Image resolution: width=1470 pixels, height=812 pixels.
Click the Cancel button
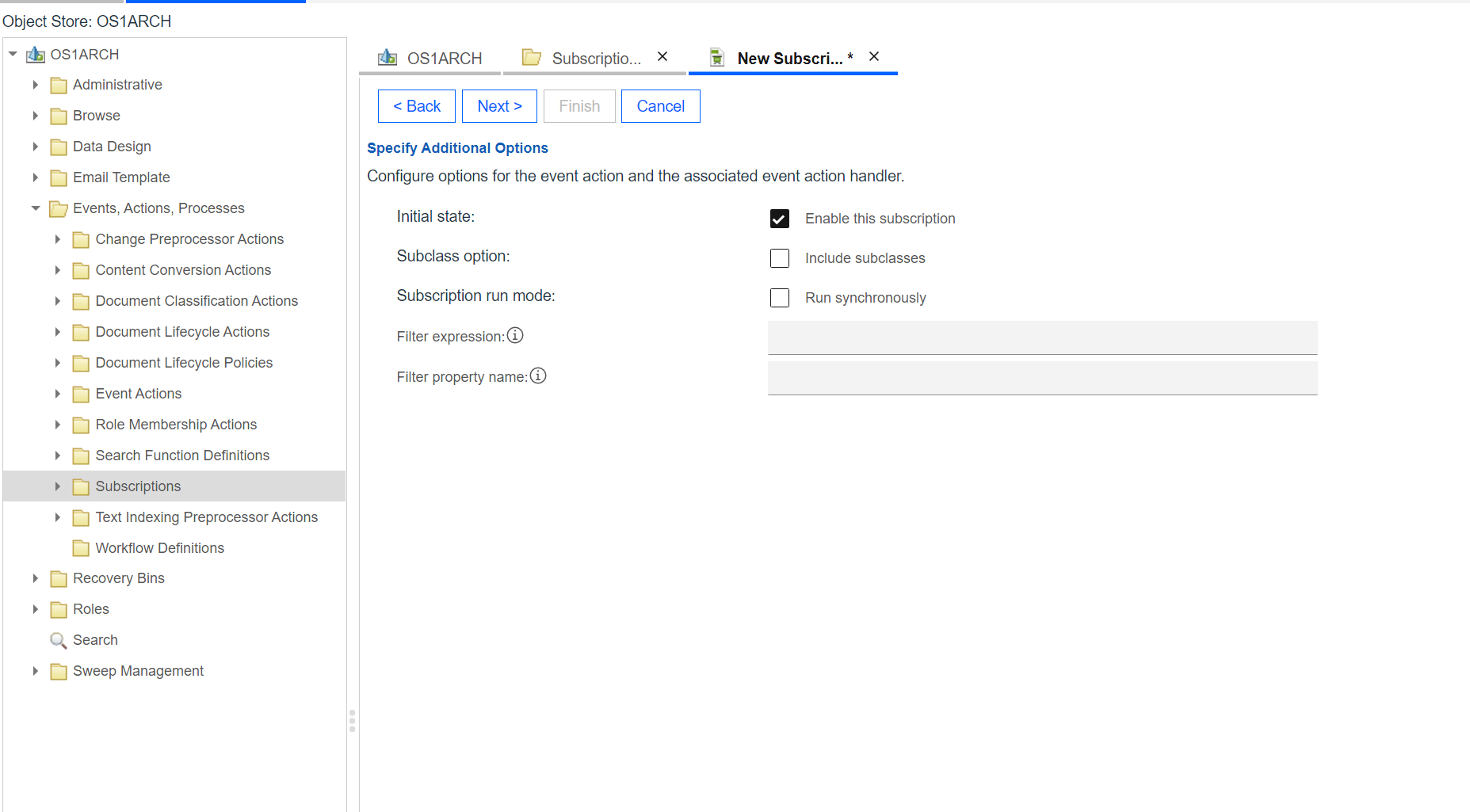[x=660, y=106]
